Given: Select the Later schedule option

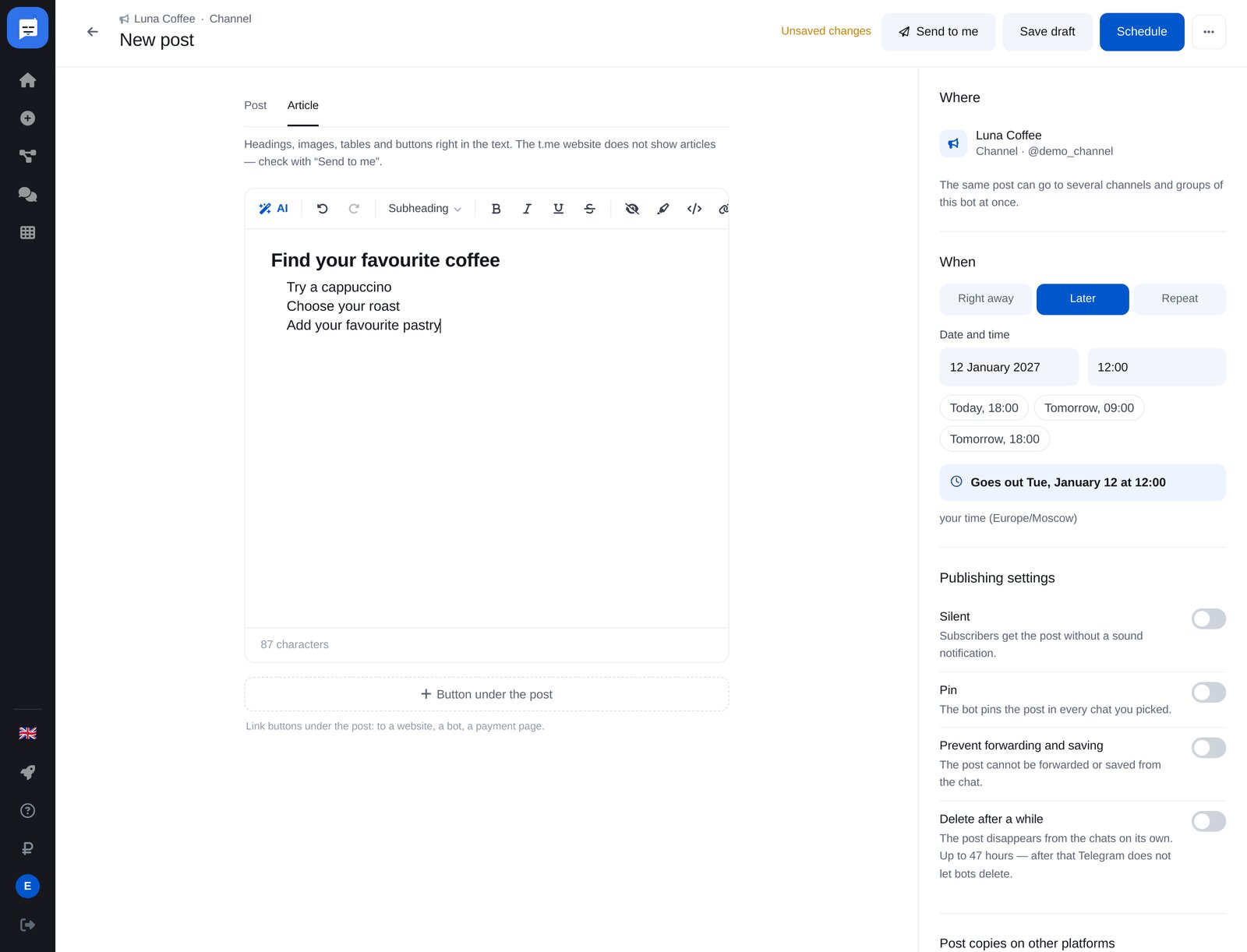Looking at the screenshot, I should tap(1083, 299).
